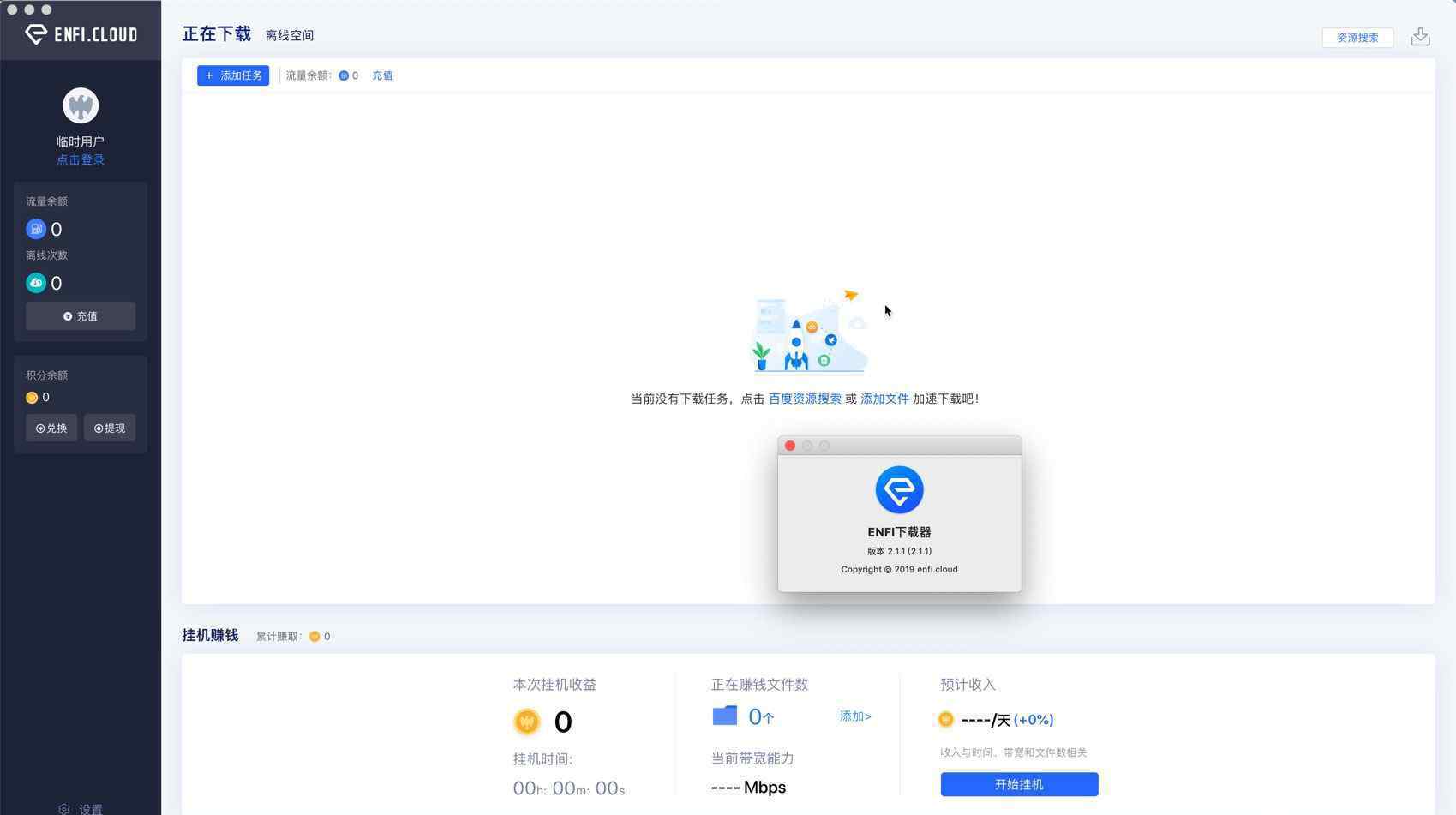
Task: Click Copyright © 2019 enfi.cloud text
Action: click(x=899, y=569)
